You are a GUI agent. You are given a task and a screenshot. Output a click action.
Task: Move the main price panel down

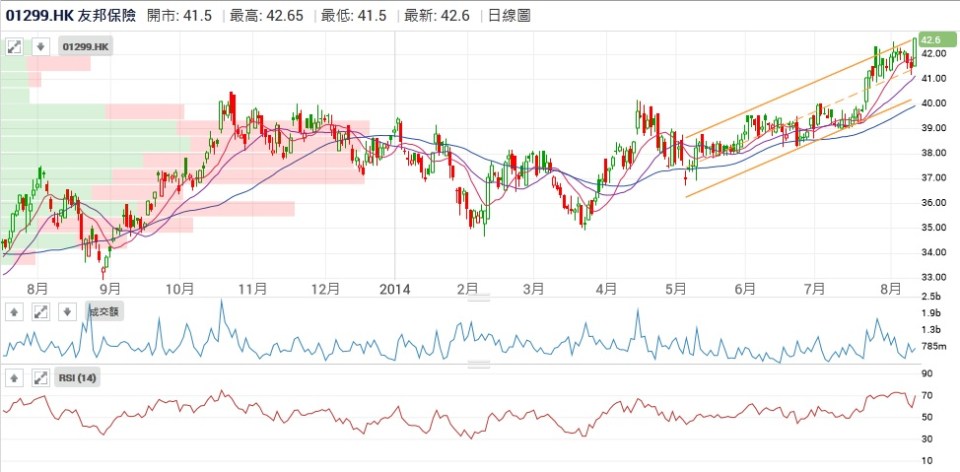pyautogui.click(x=40, y=47)
